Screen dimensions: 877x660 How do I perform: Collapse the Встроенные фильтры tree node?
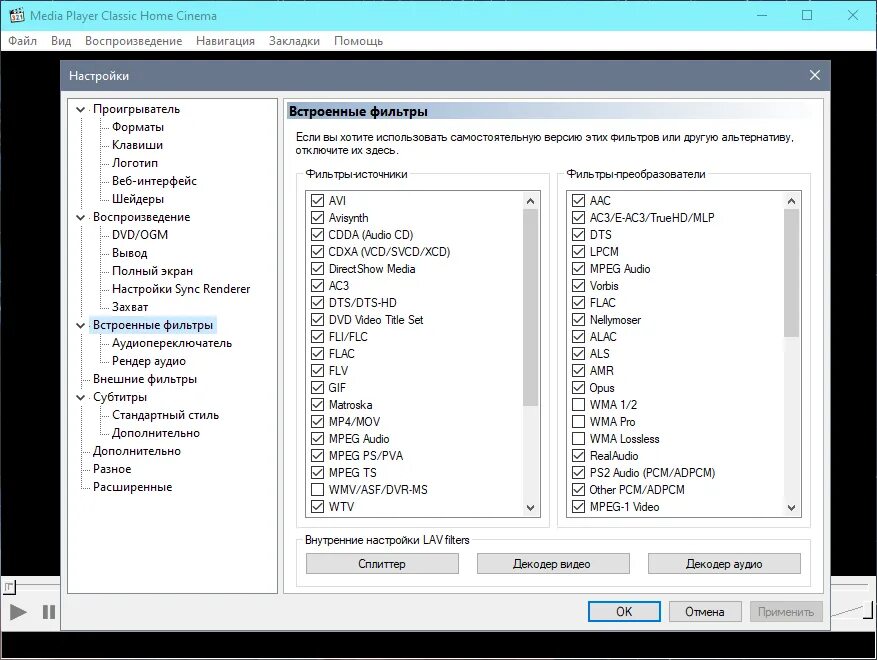tap(81, 326)
